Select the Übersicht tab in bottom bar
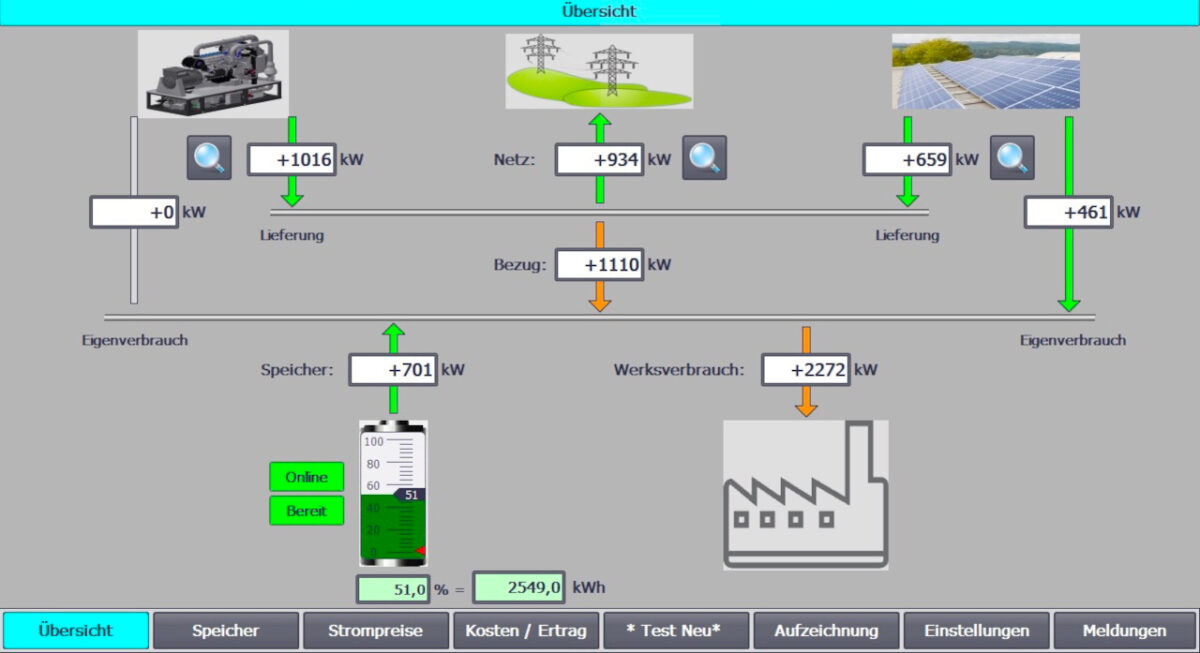This screenshot has height=653, width=1200. click(x=76, y=631)
